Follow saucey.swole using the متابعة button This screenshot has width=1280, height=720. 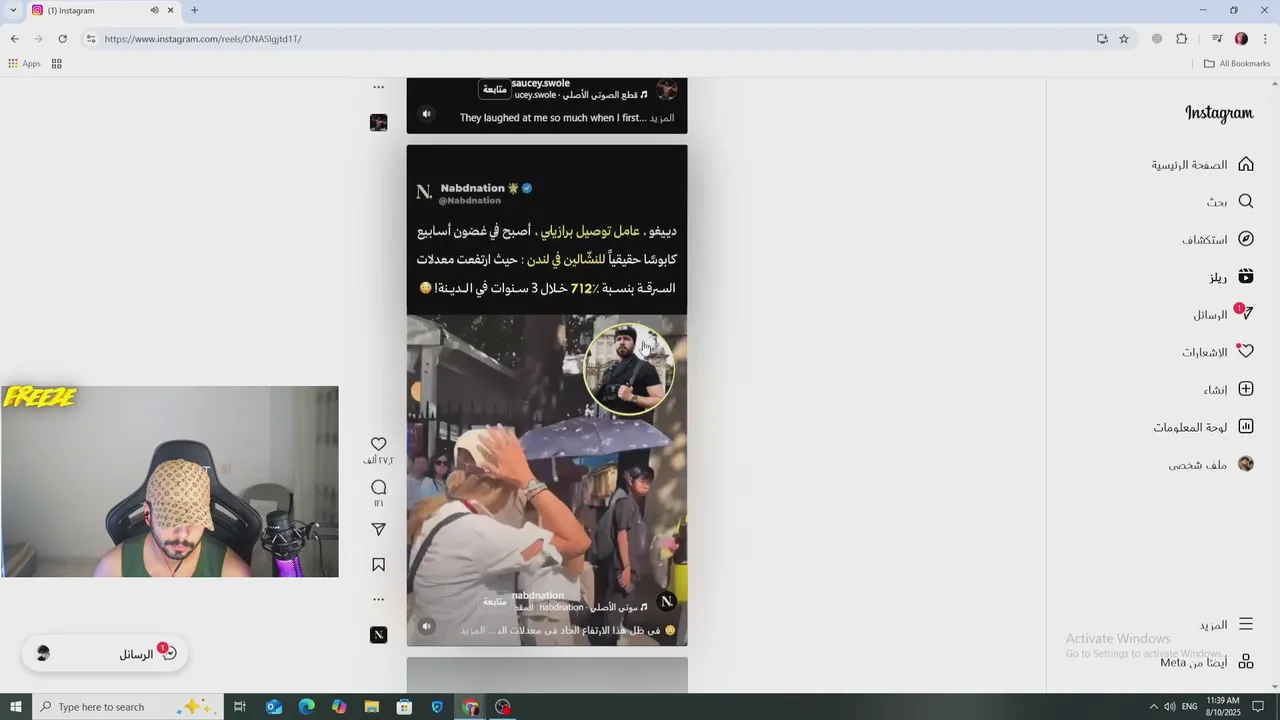pyautogui.click(x=495, y=89)
